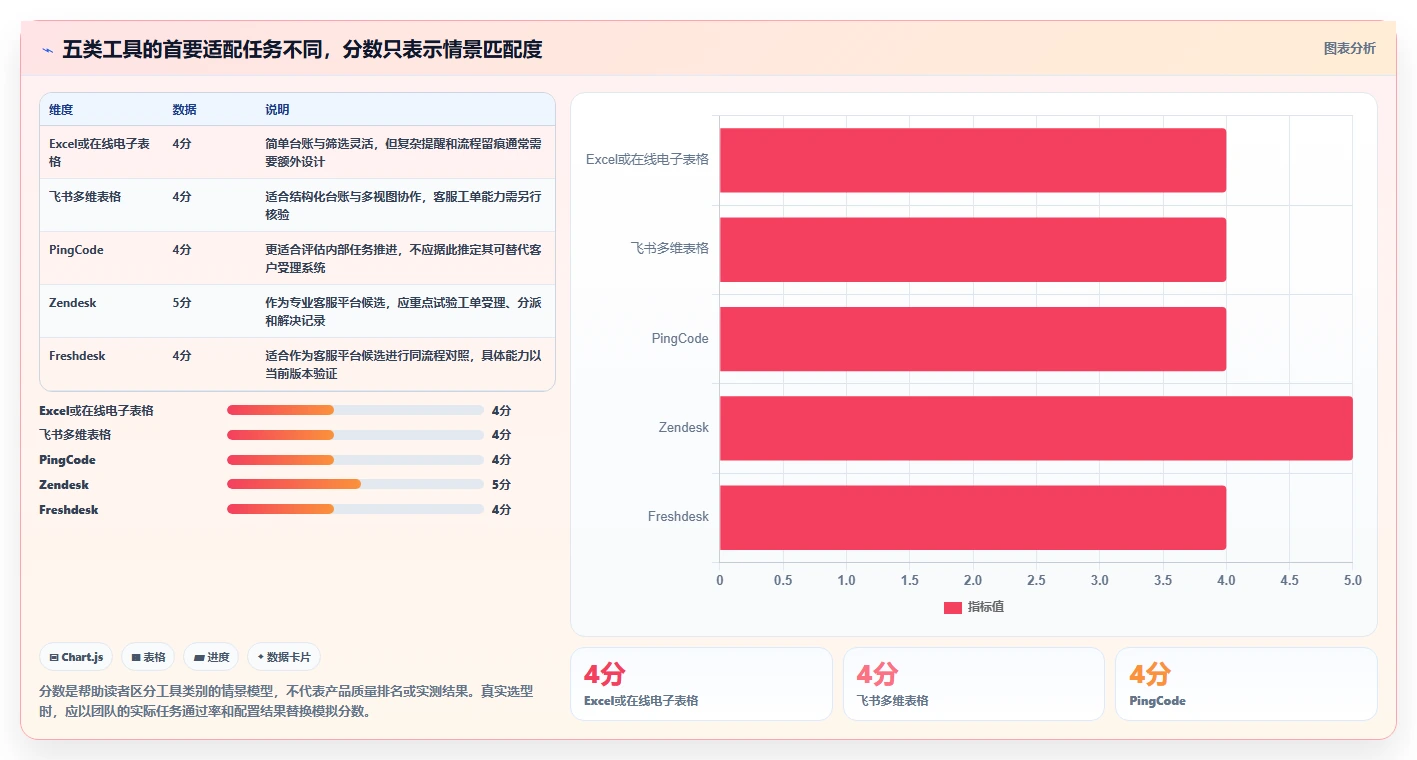Viewport: 1417px width, 760px height.
Task: Click the description starting '作为专业客服平台候选'
Action: 403,311
